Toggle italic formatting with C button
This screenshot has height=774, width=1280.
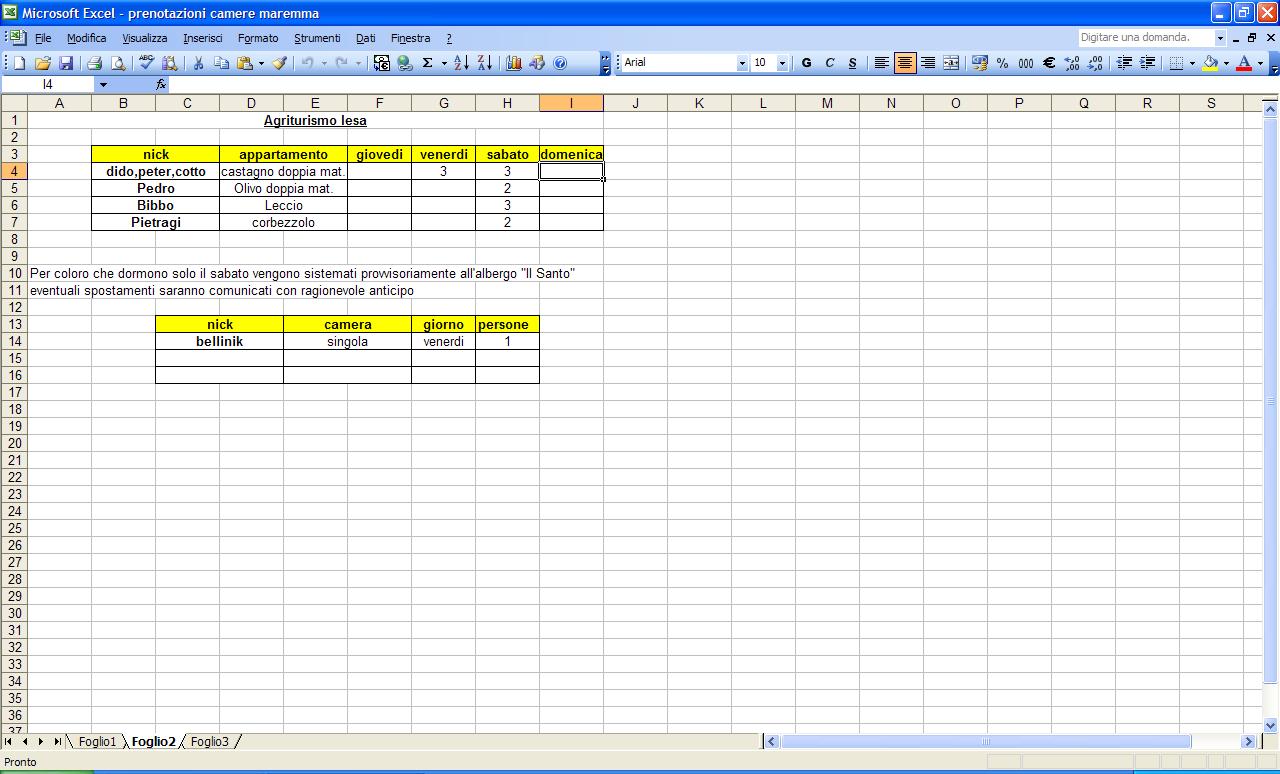point(829,63)
